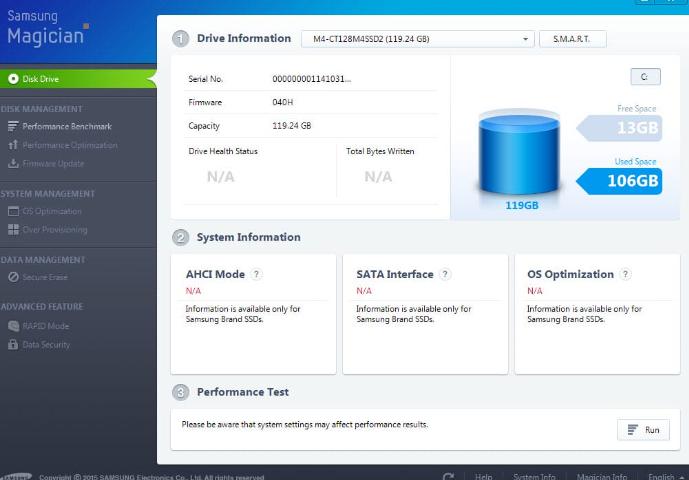Screen dimensions: 689x480
Task: Click the firmware value 040H
Action: [x=283, y=102]
